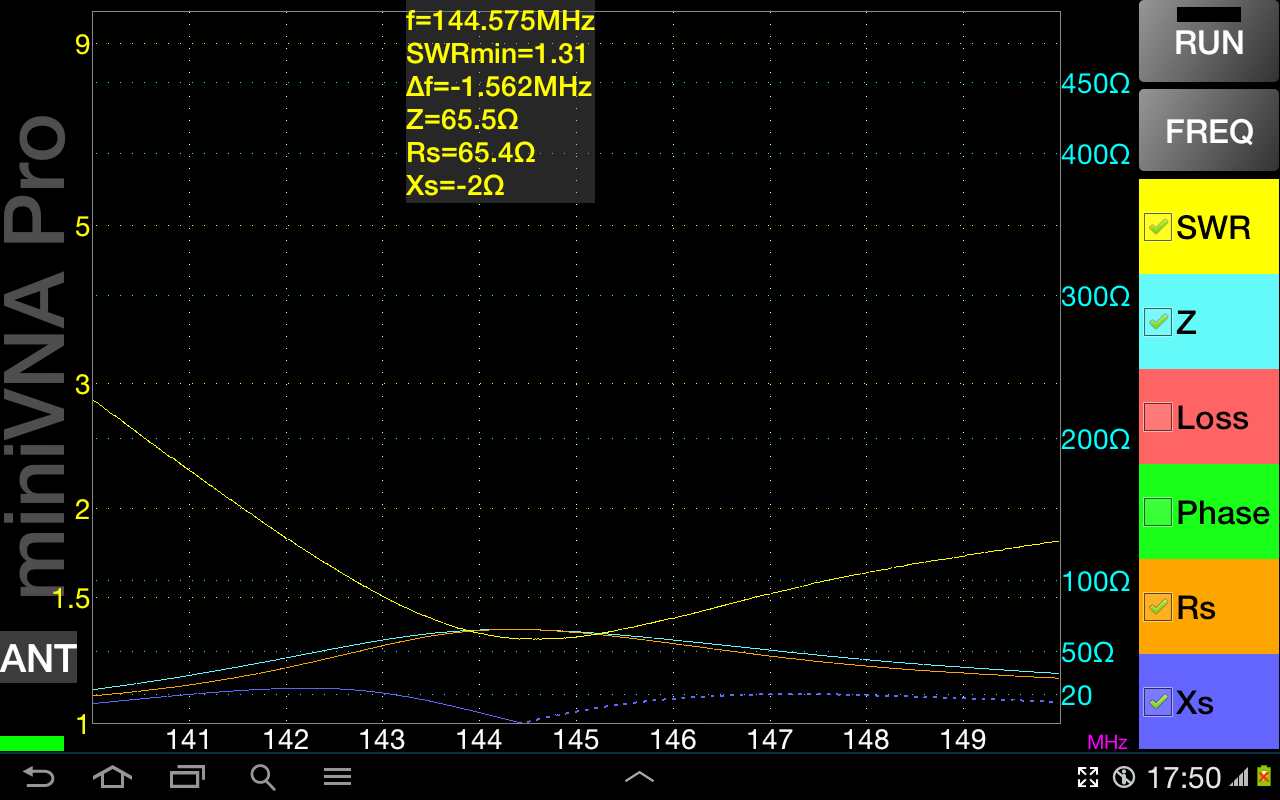Tap the black indicator on RUN button

click(1209, 14)
